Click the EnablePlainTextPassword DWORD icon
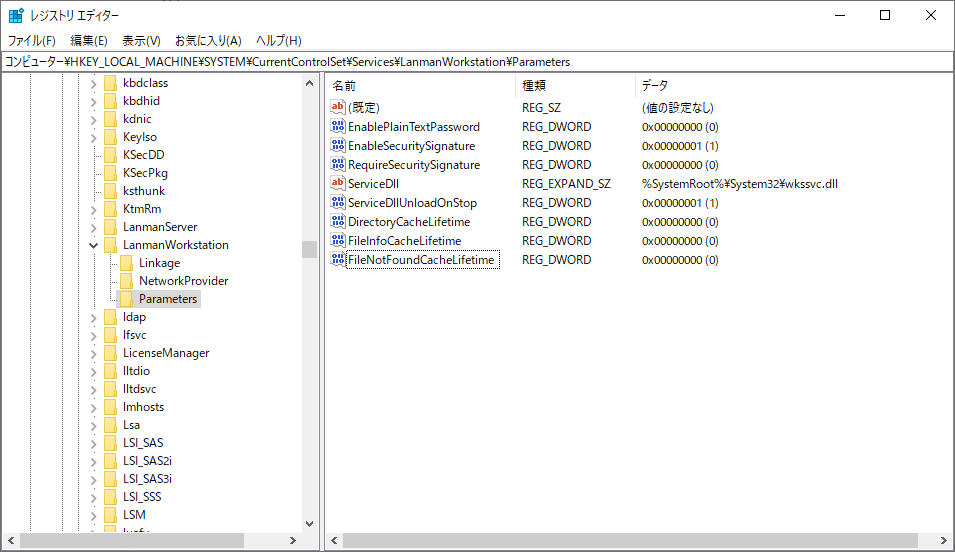The width and height of the screenshot is (955, 552). 337,126
